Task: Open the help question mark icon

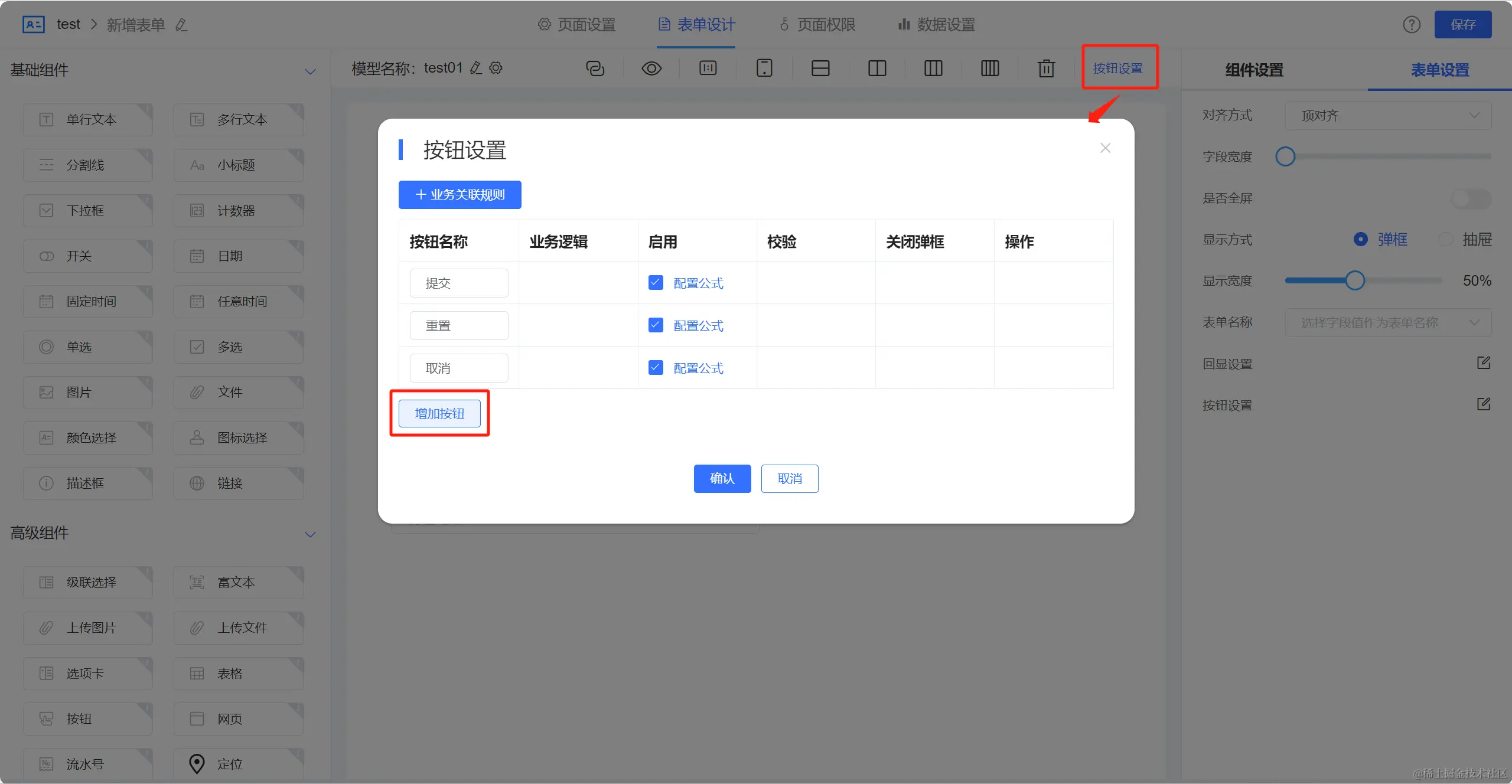Action: pos(1412,25)
